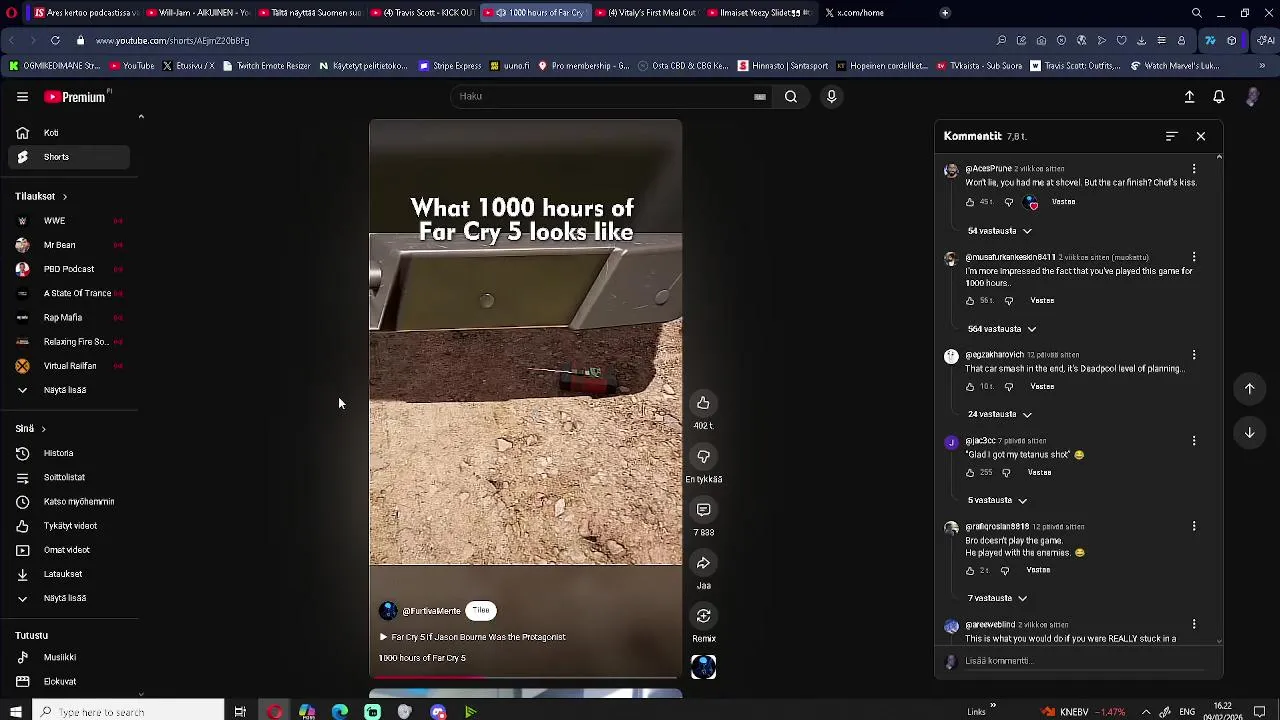Open YouTube notifications bell
The image size is (1280, 720).
coord(1219,97)
